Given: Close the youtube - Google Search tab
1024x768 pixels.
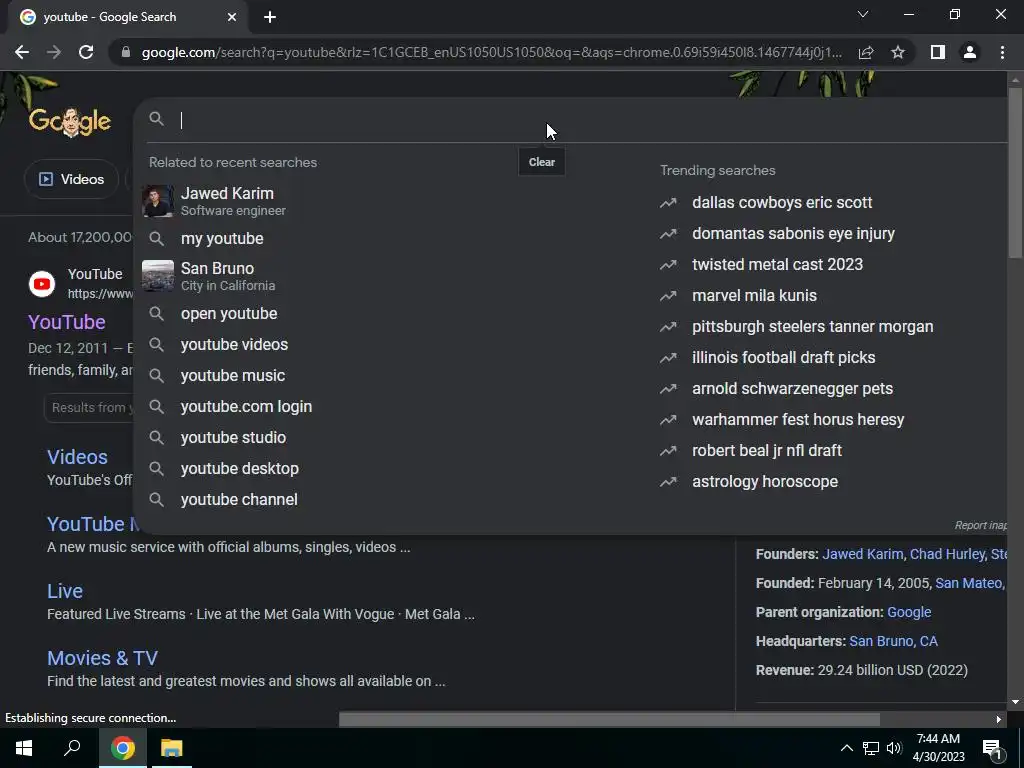Looking at the screenshot, I should click(232, 17).
